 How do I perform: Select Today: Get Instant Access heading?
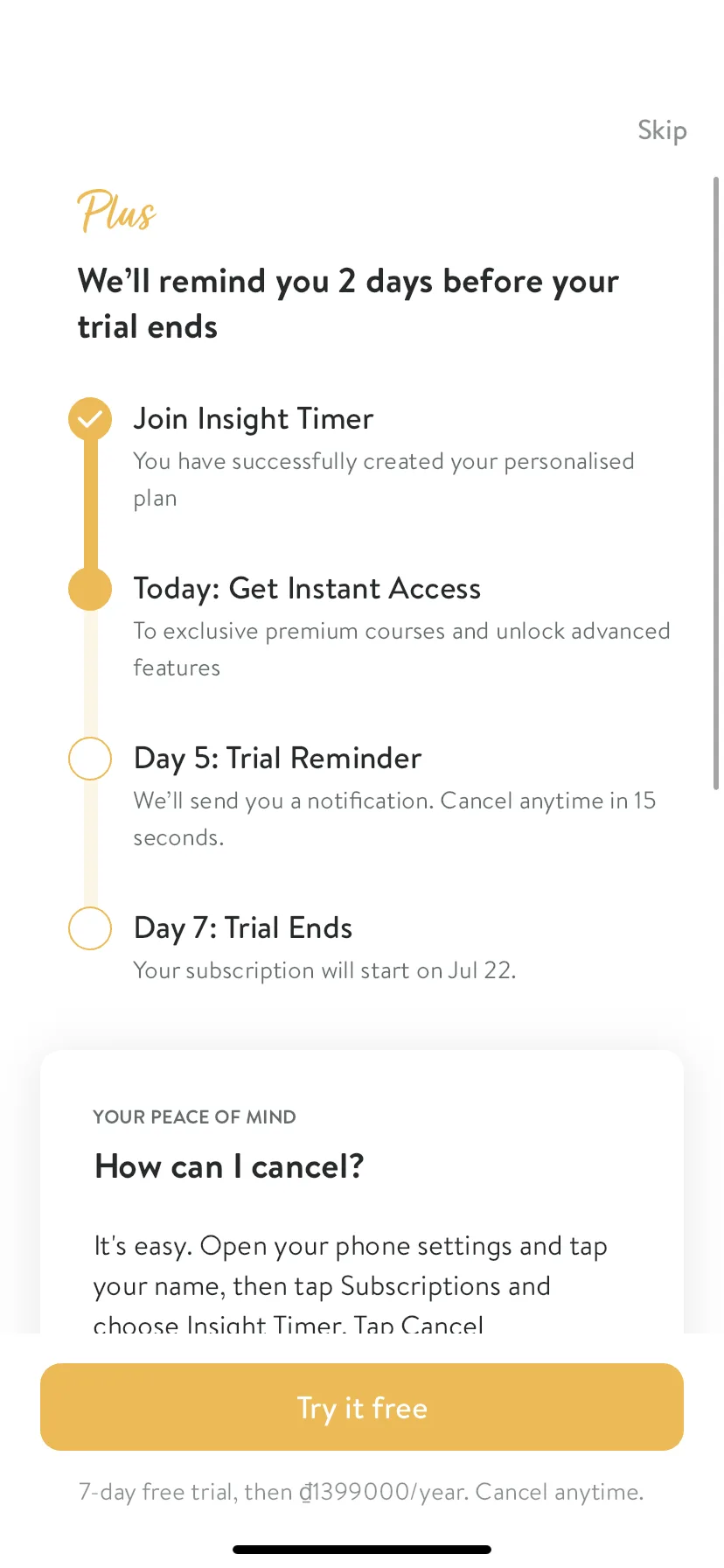(307, 589)
